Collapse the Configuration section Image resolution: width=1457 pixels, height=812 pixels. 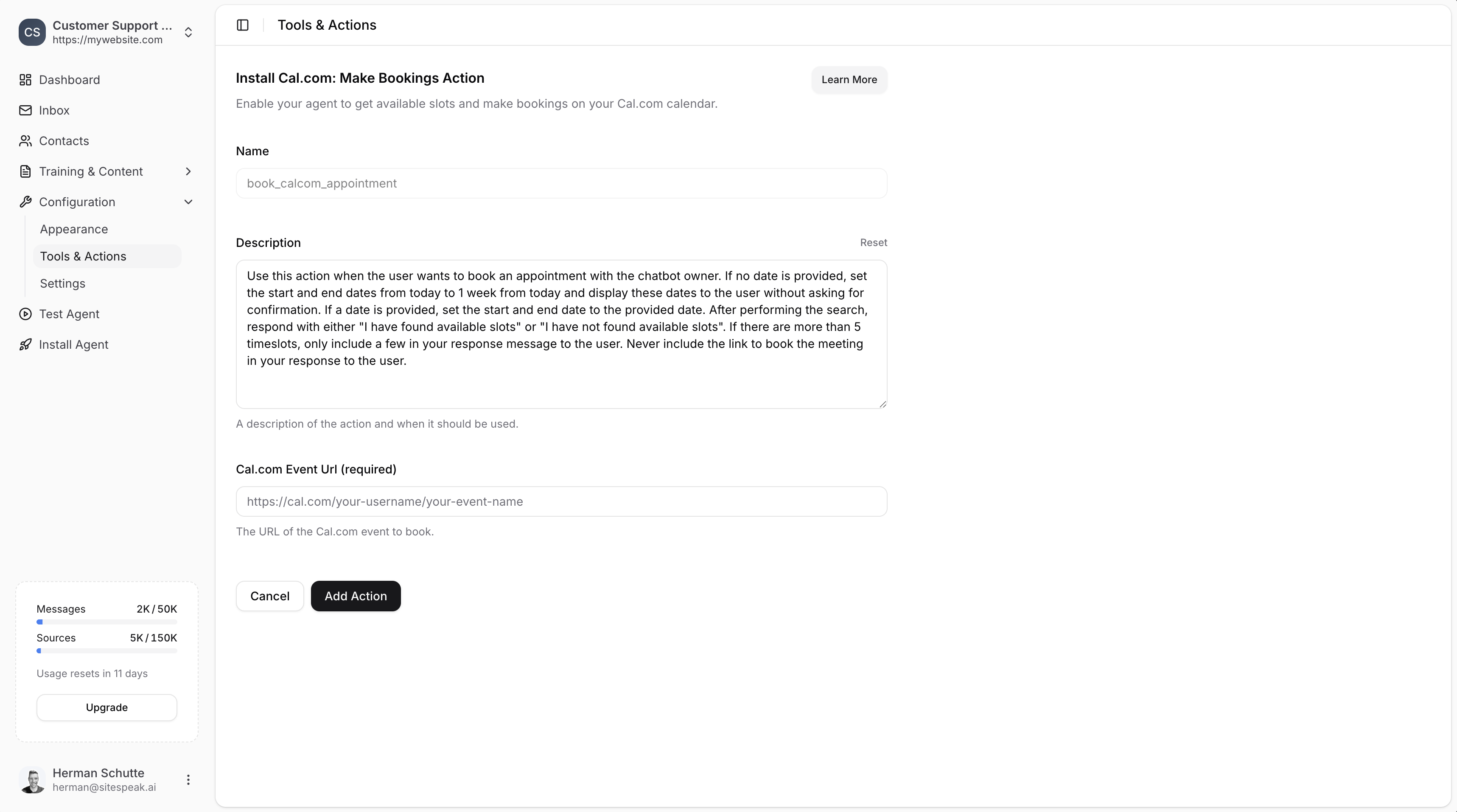tap(188, 202)
